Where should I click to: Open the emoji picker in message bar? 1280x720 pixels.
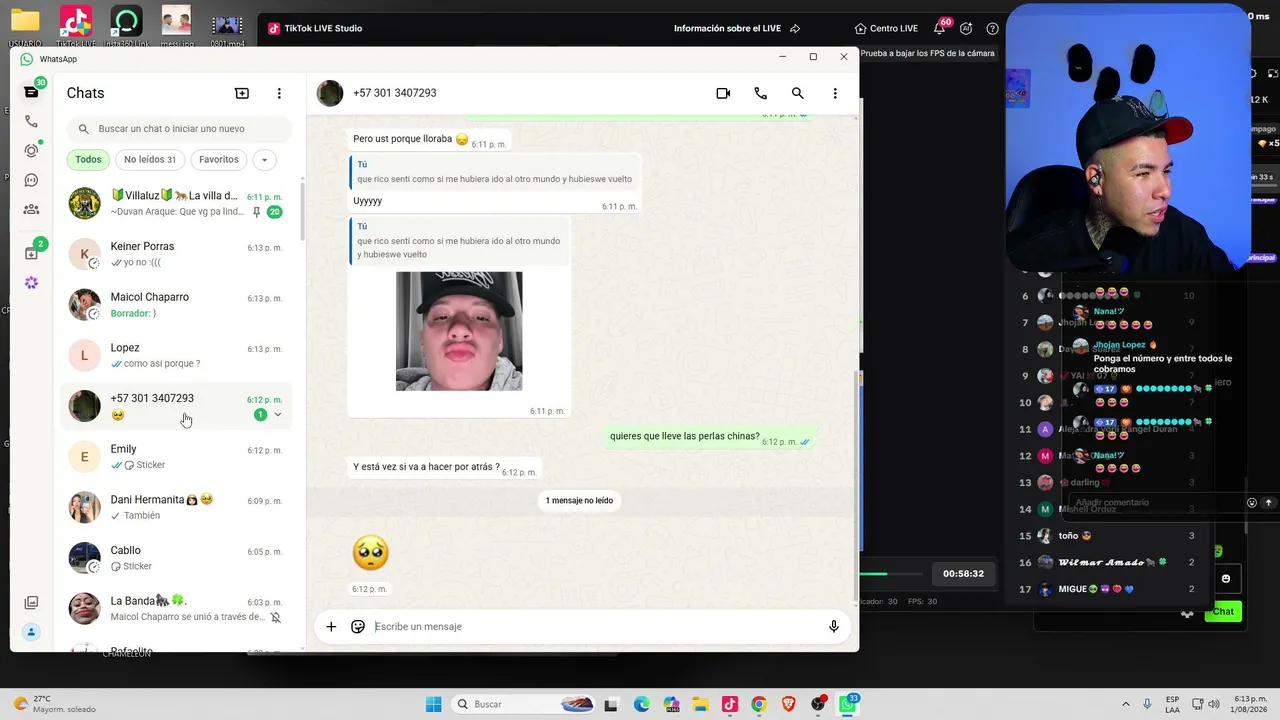(x=358, y=627)
